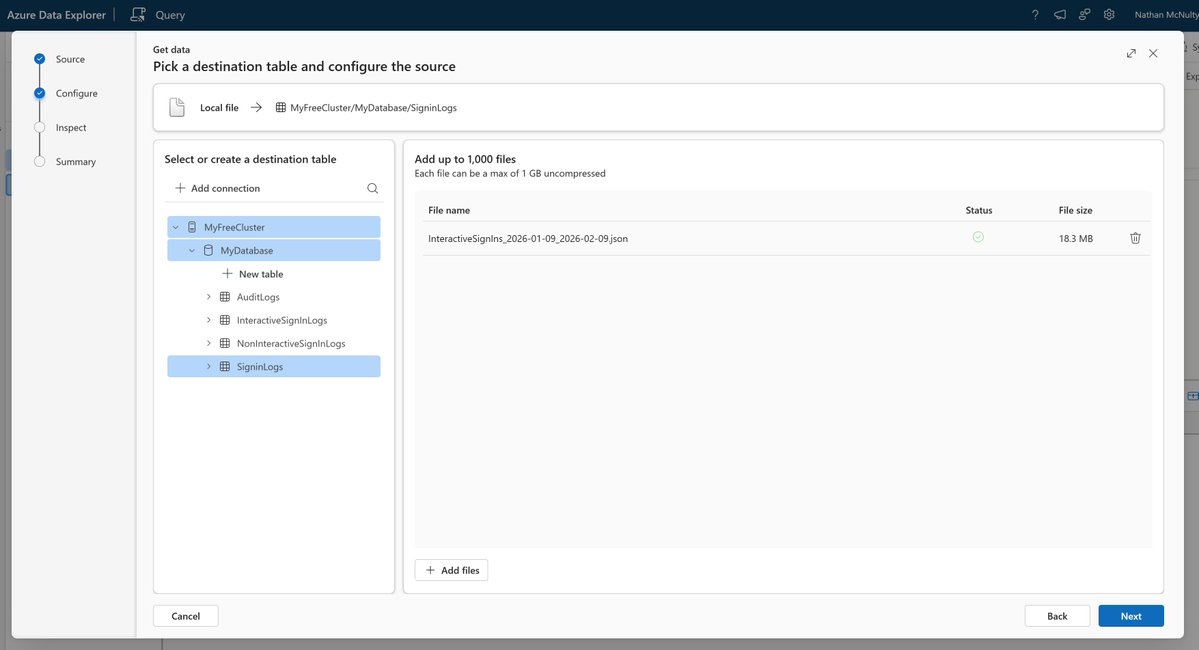
Task: Click the feedback megaphone icon
Action: point(1060,15)
